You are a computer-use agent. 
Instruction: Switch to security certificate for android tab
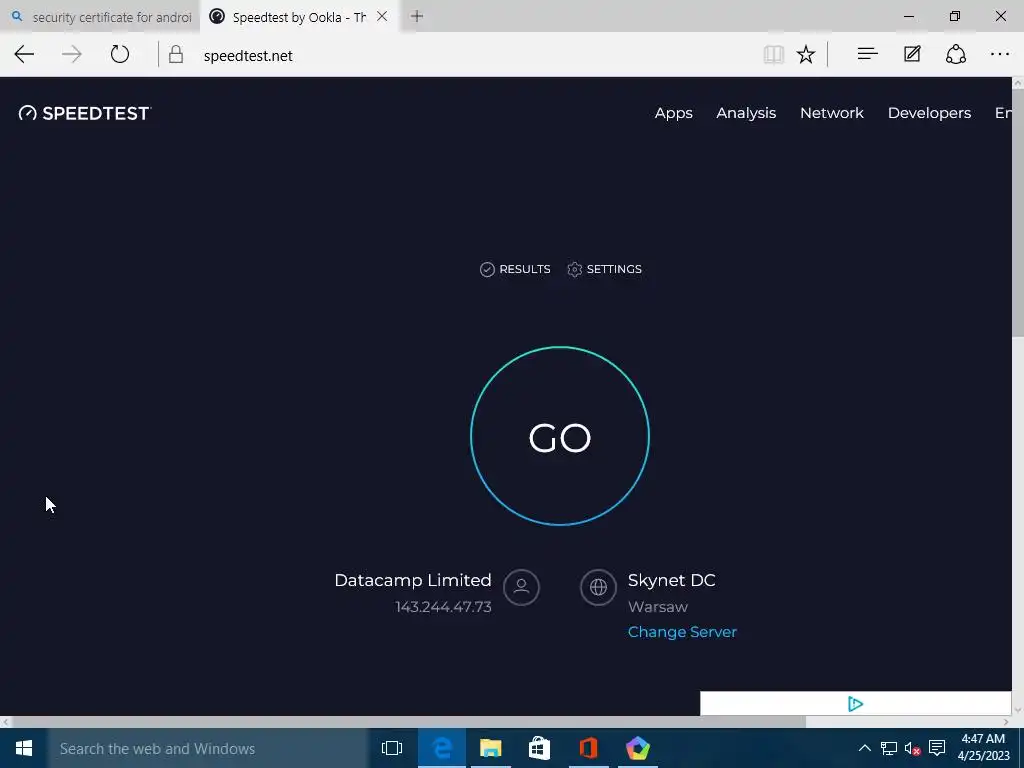(100, 16)
